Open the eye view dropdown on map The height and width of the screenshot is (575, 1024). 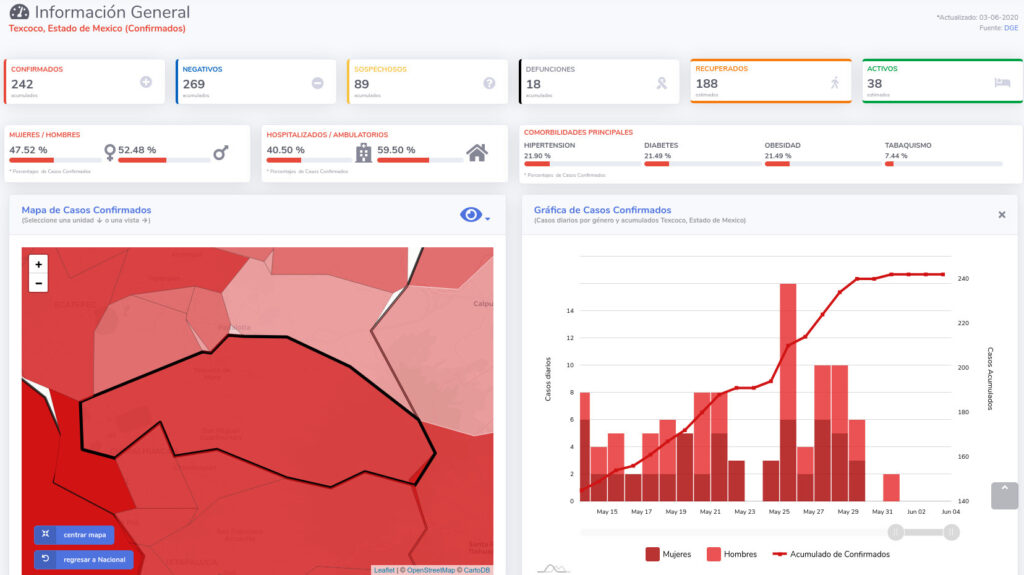474,215
